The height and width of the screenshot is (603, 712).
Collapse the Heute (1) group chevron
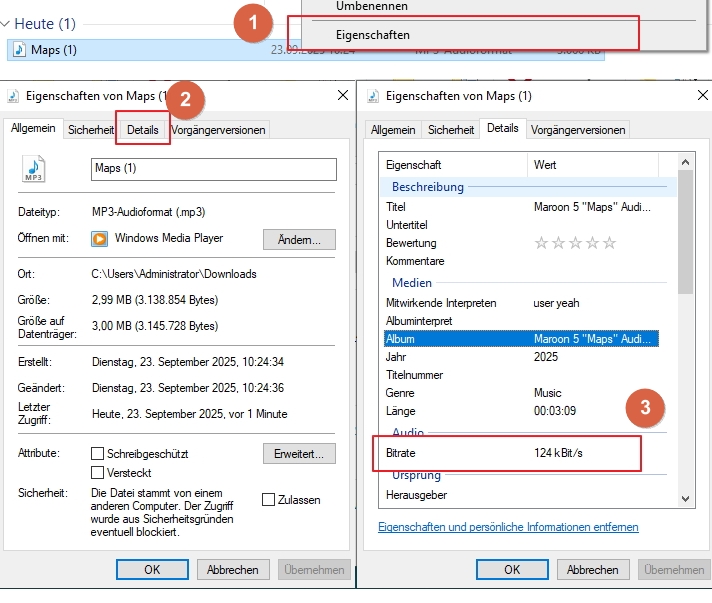tap(5, 24)
